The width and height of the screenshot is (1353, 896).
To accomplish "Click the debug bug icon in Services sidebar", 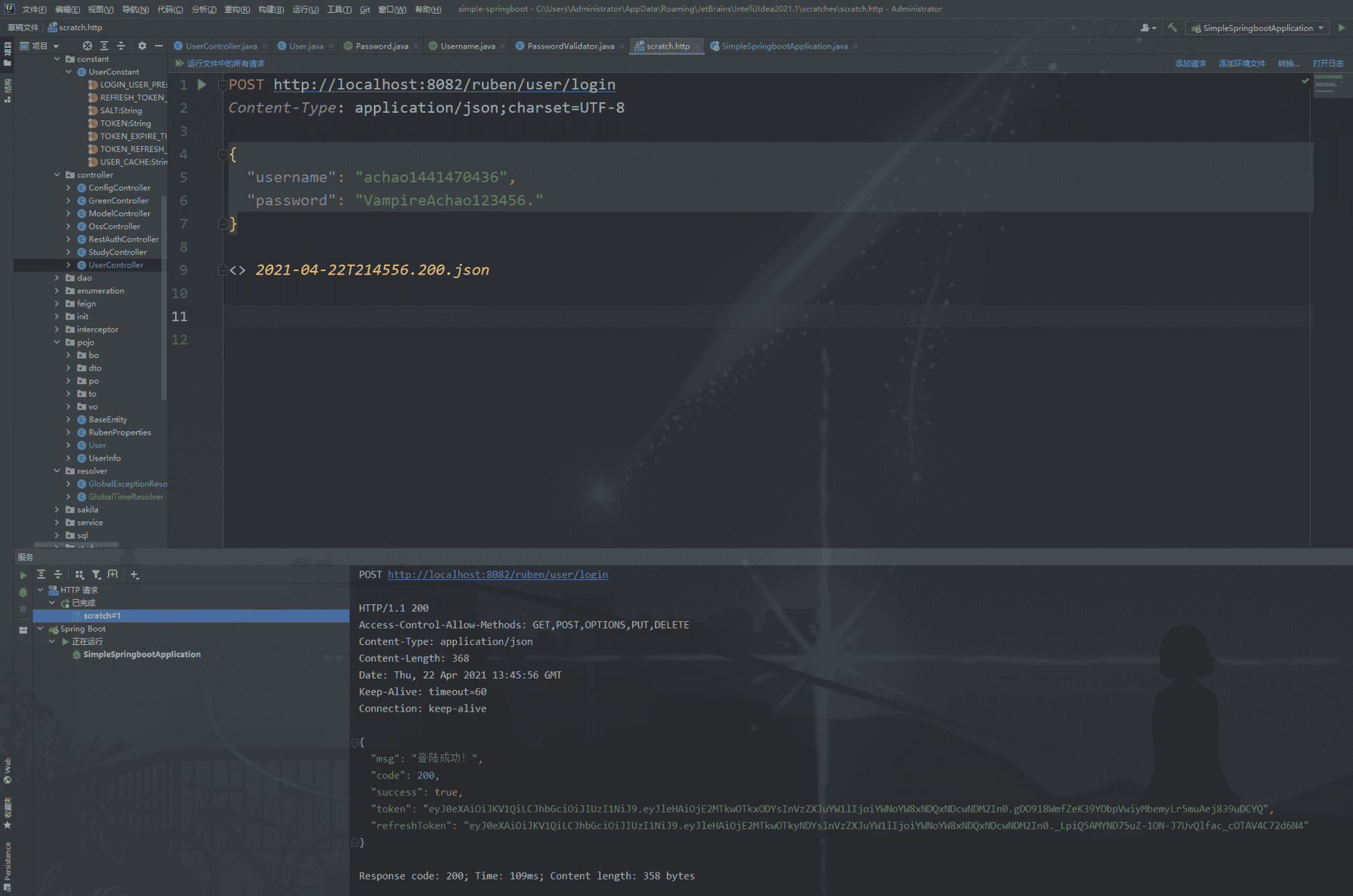I will pyautogui.click(x=23, y=592).
